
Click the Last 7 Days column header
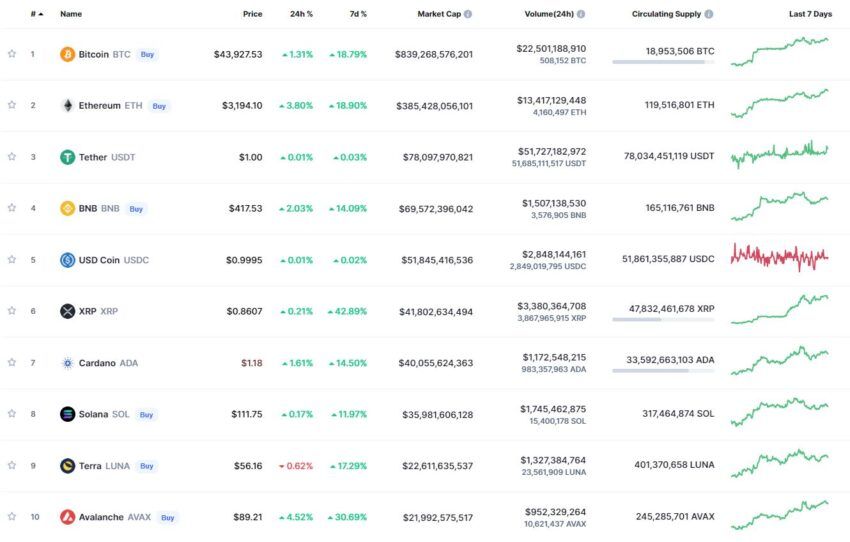(x=810, y=14)
